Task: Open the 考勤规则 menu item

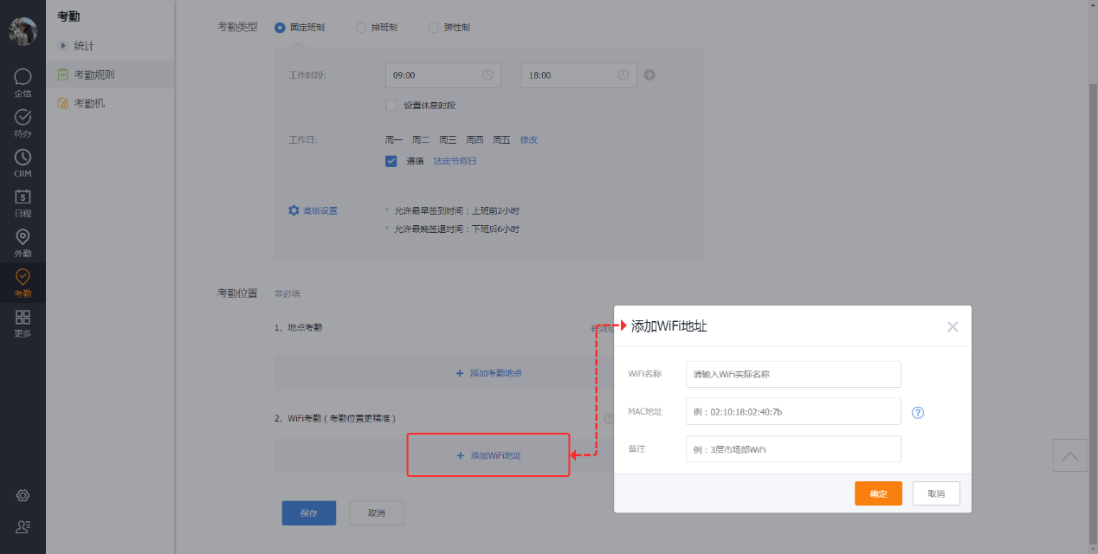Action: coord(110,74)
